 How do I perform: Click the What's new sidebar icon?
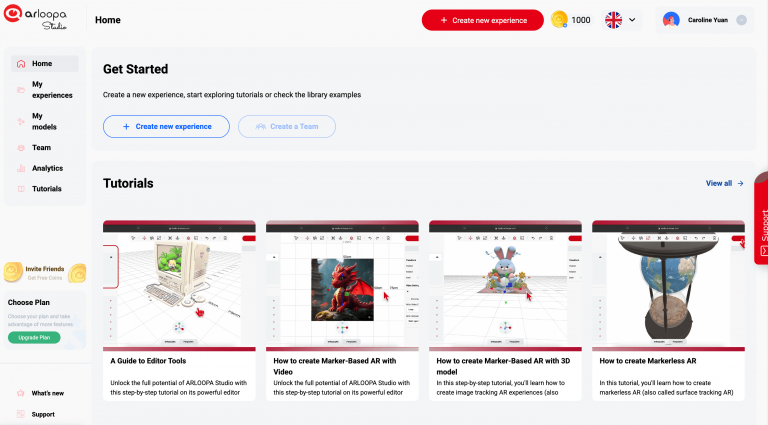(22, 394)
